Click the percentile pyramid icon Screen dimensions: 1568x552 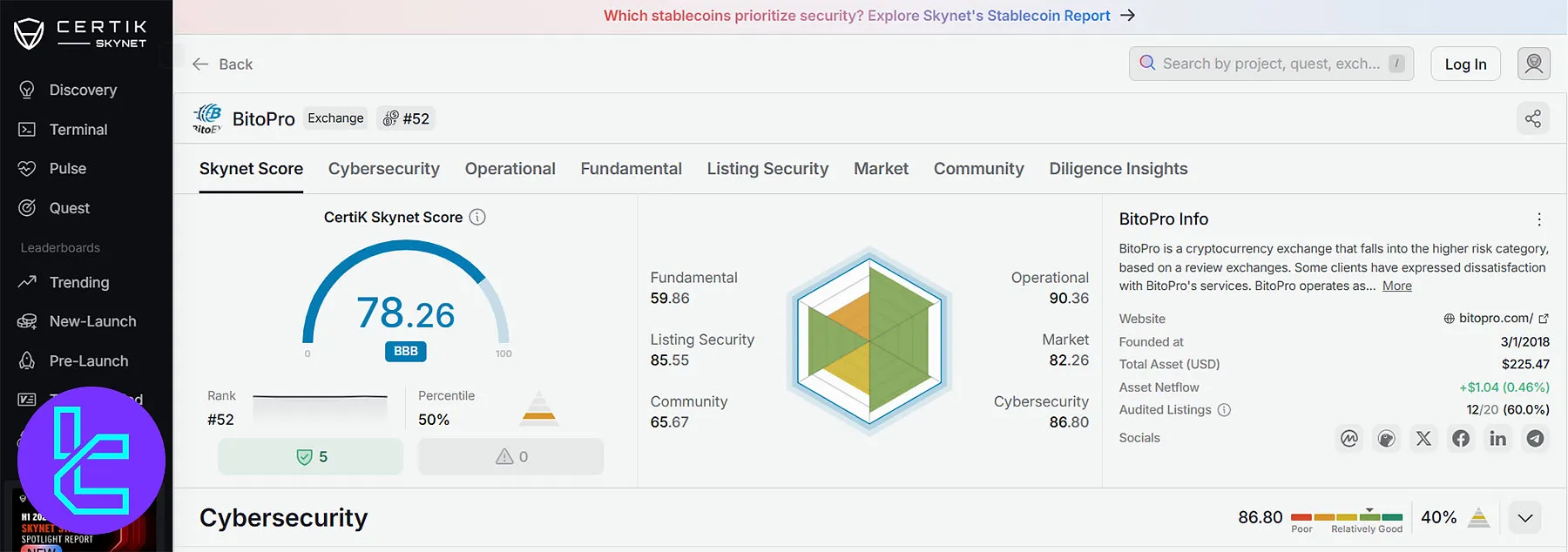click(539, 407)
